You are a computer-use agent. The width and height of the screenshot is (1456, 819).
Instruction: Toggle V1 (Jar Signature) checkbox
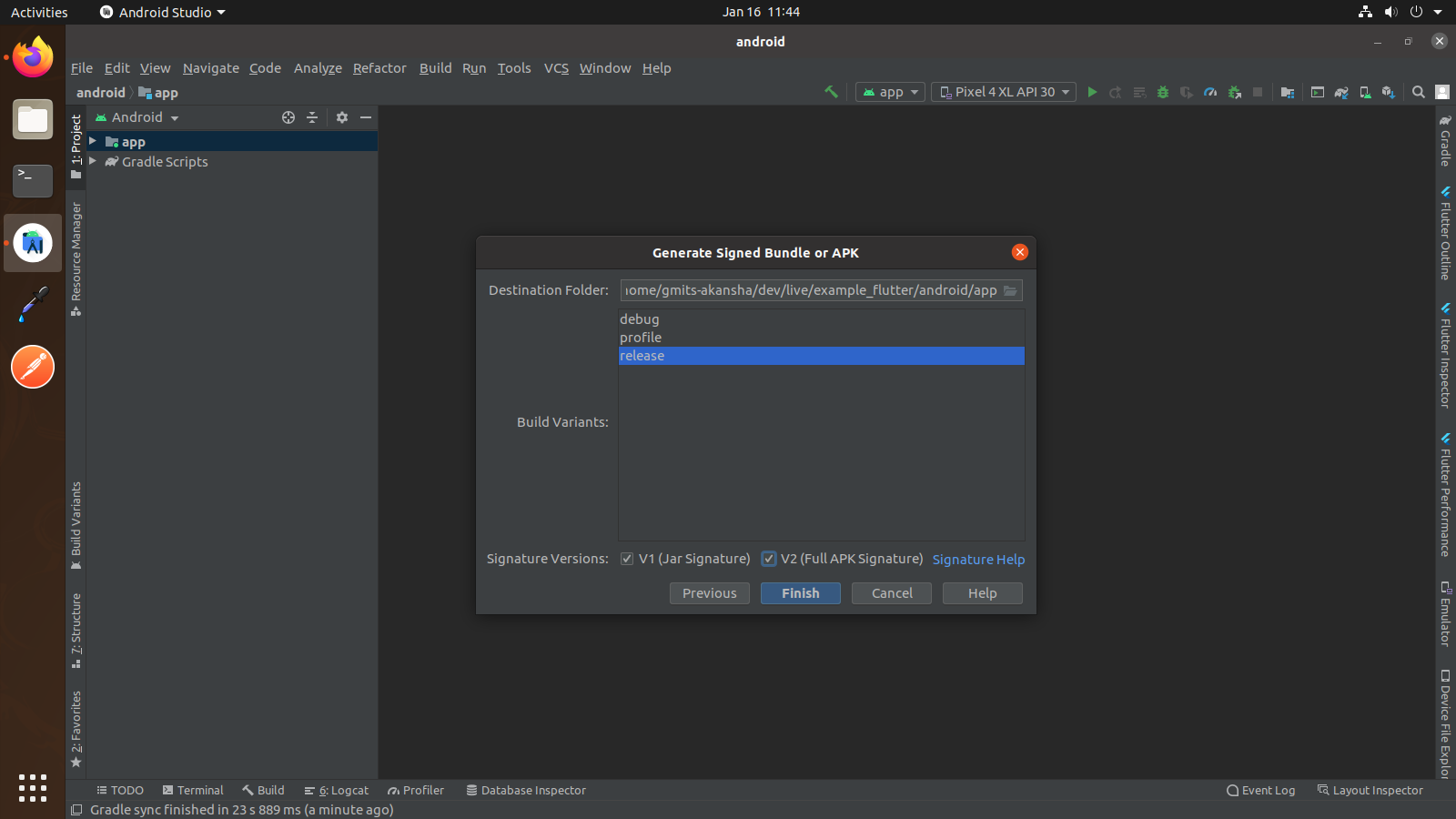click(x=627, y=559)
